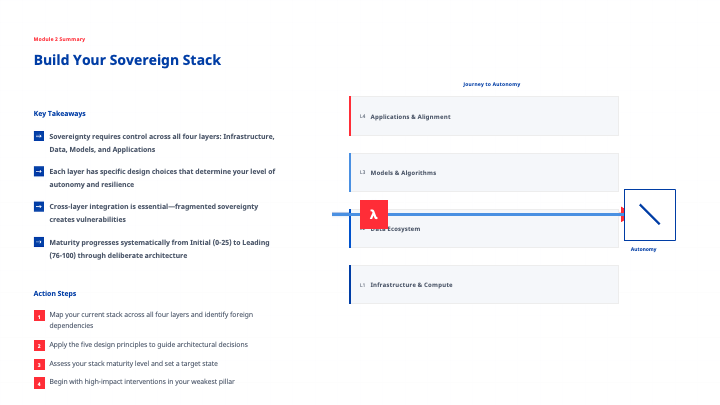Open the L4 Applications & Alignment layer card
This screenshot has height=405, width=720.
[x=484, y=116]
